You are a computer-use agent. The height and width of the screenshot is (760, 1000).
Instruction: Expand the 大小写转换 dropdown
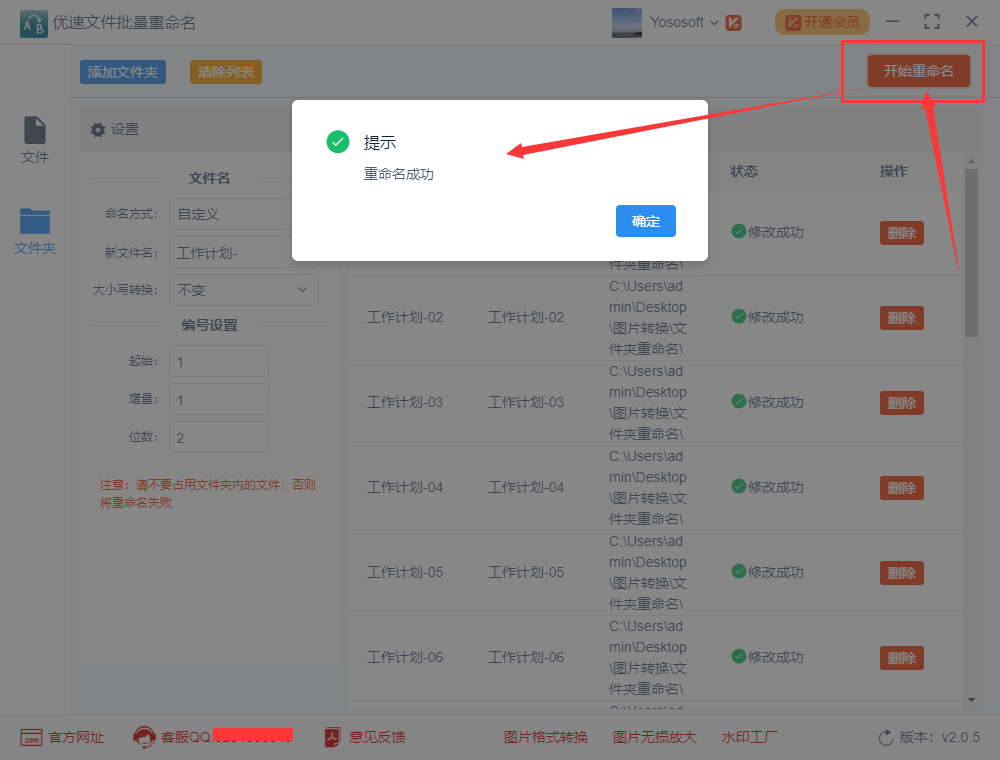point(244,290)
